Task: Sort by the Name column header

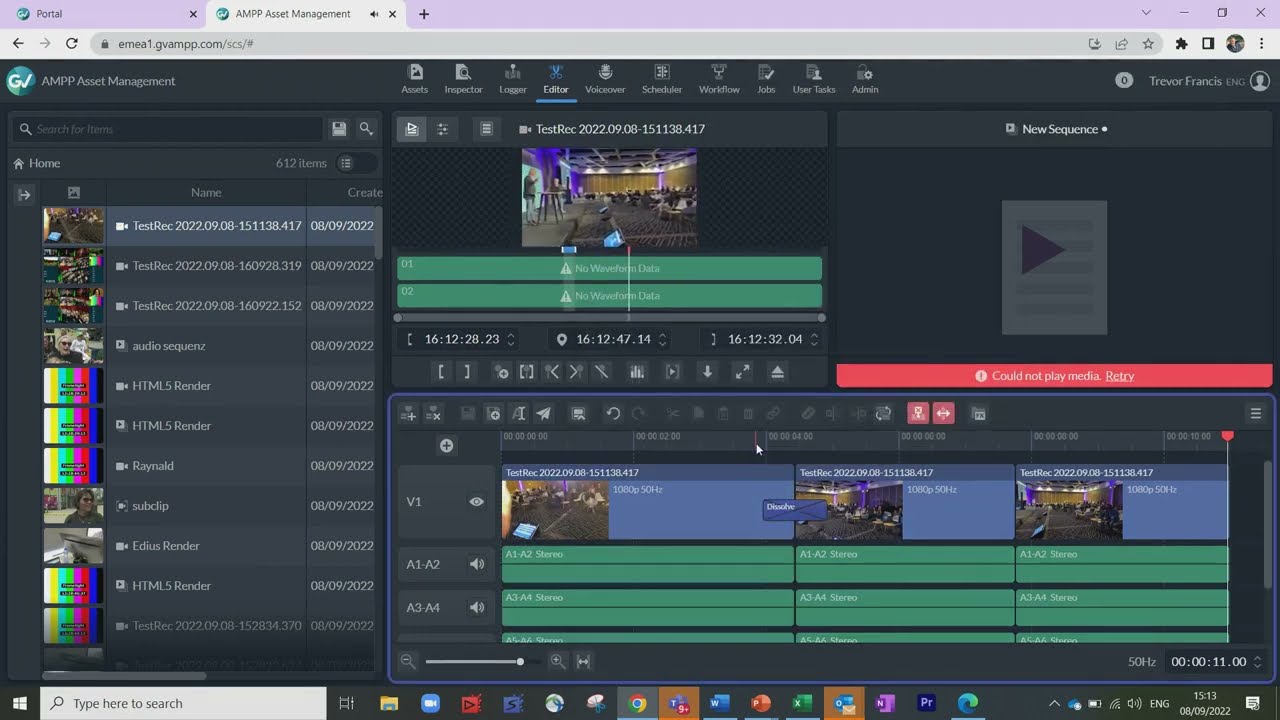Action: click(x=206, y=192)
